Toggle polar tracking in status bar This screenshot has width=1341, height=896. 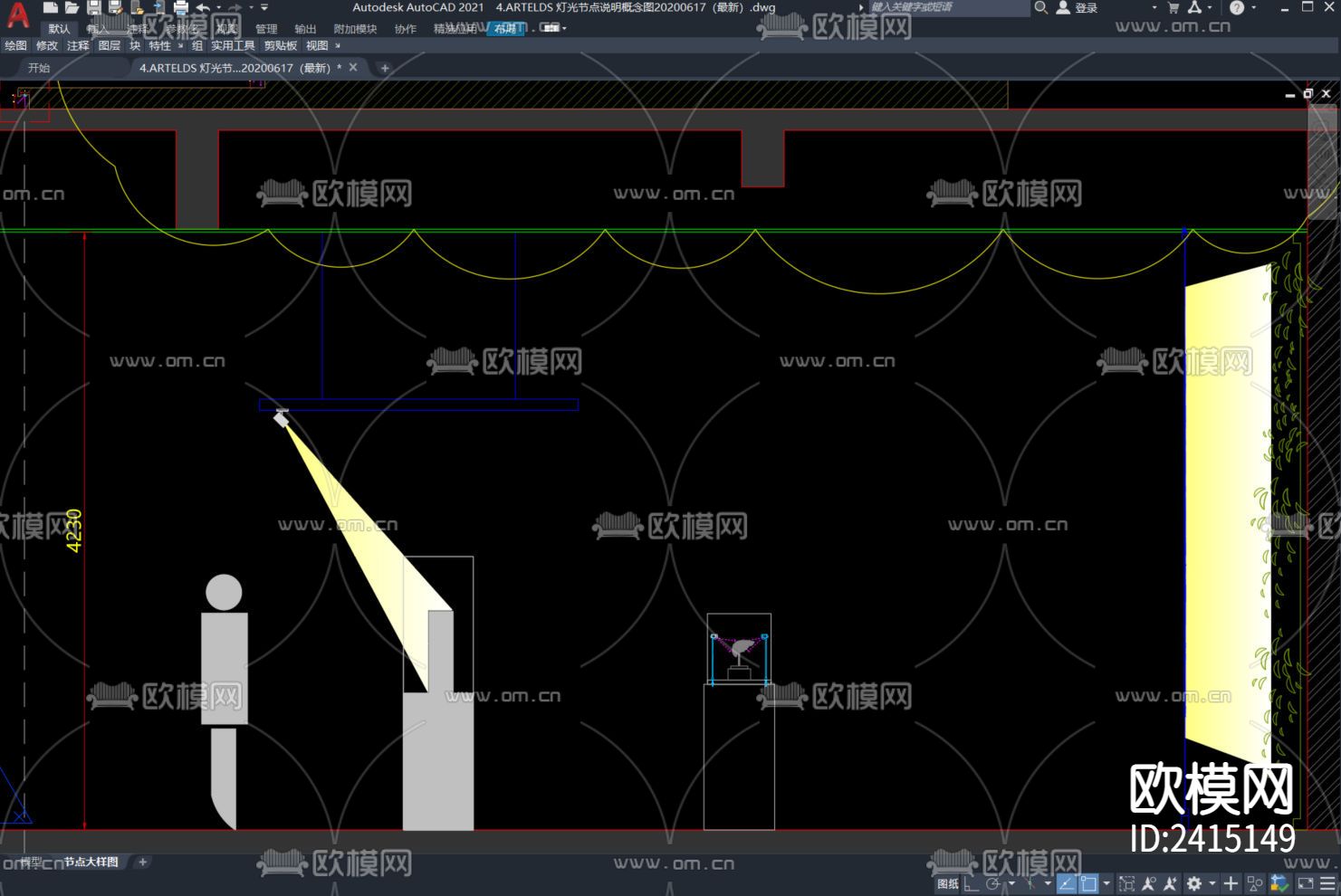993,883
